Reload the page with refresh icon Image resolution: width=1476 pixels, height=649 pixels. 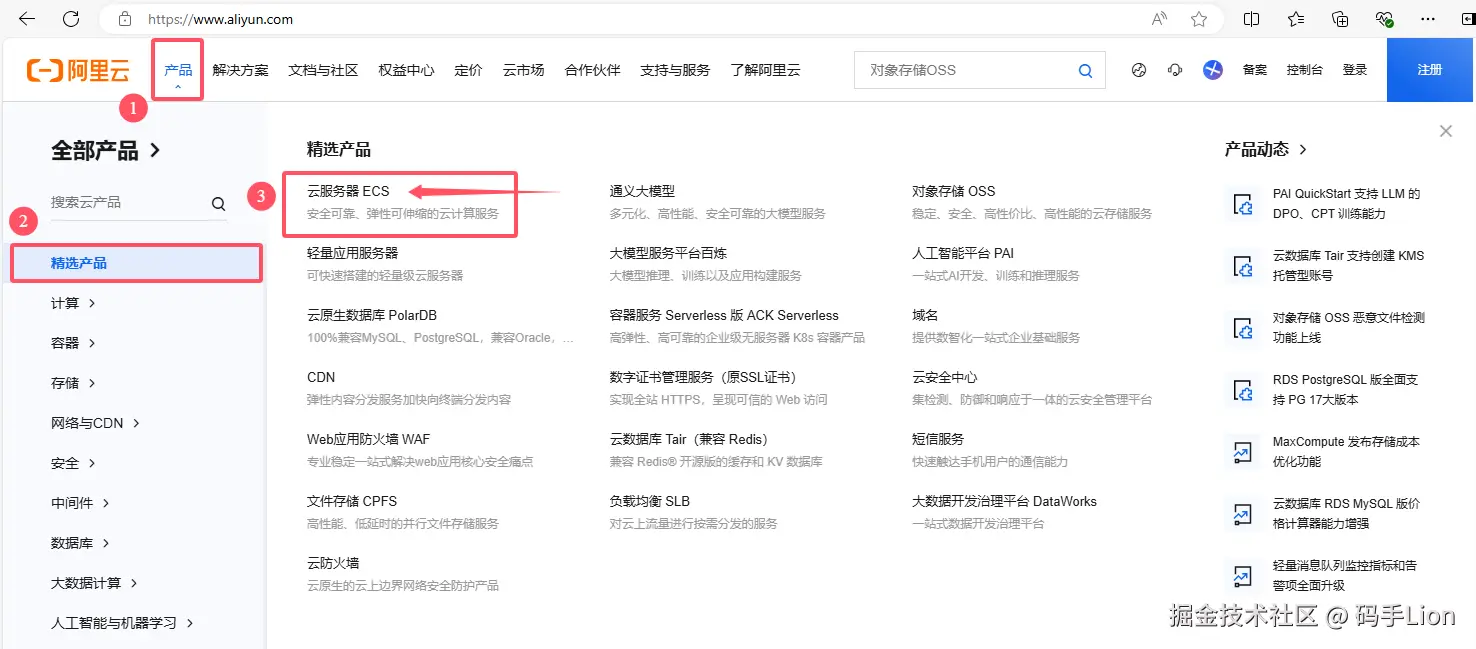[71, 19]
